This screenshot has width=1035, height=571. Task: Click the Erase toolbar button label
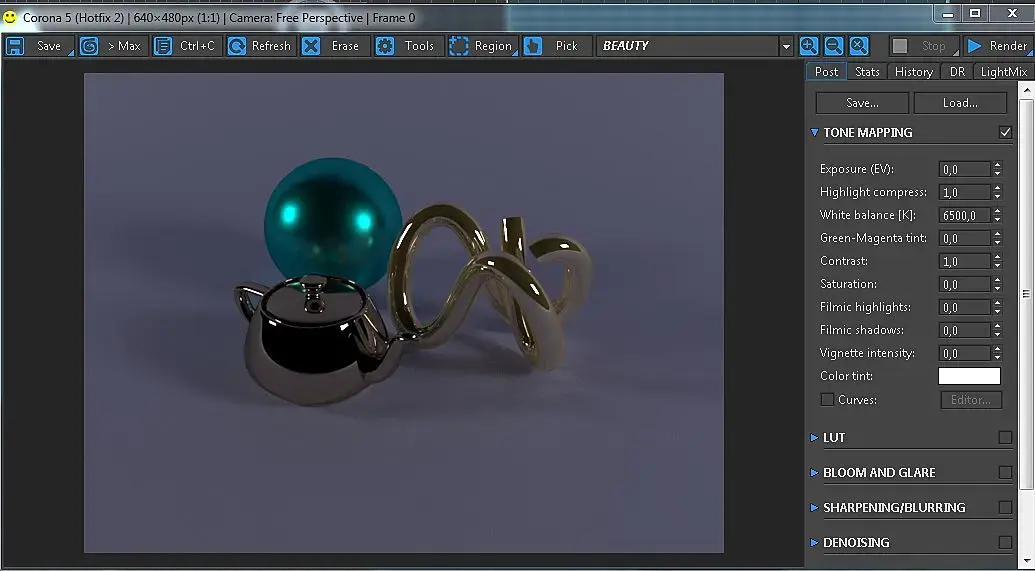tap(345, 46)
